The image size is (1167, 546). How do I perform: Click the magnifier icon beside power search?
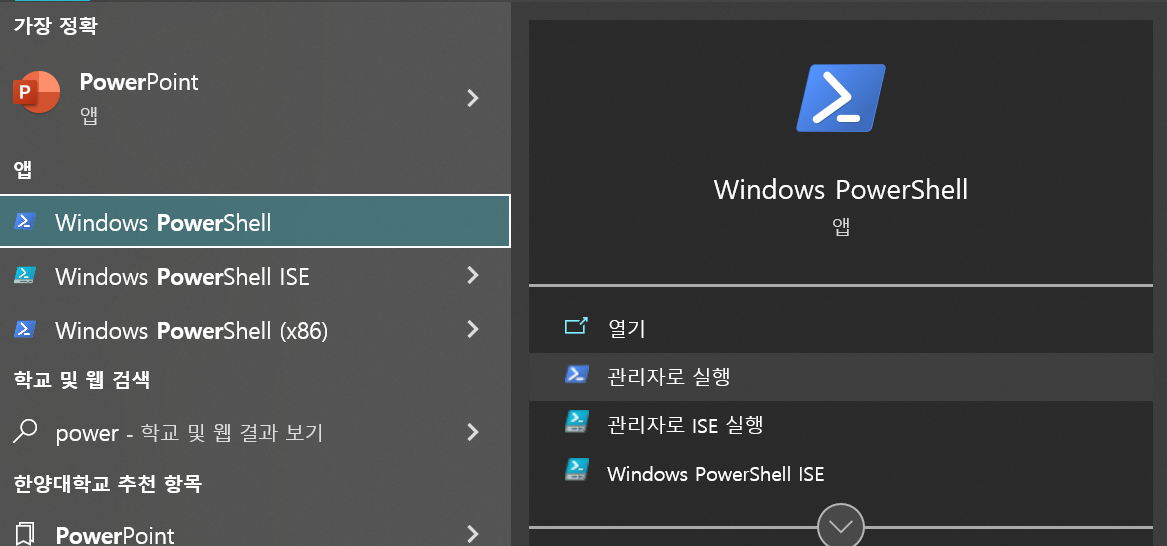pyautogui.click(x=25, y=431)
